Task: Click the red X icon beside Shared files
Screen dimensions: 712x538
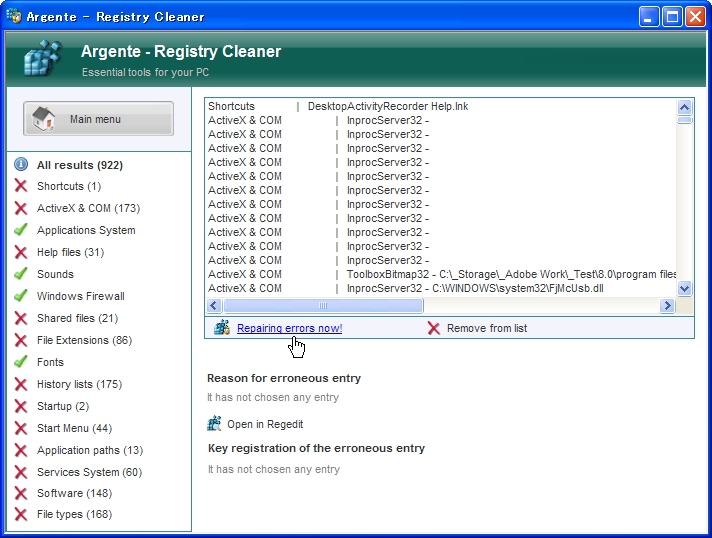Action: (21, 318)
